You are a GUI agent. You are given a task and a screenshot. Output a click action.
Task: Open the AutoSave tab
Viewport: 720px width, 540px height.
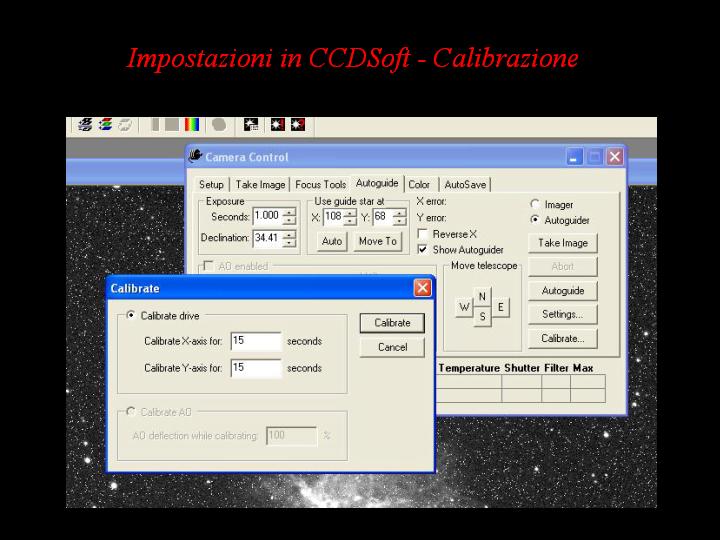465,185
